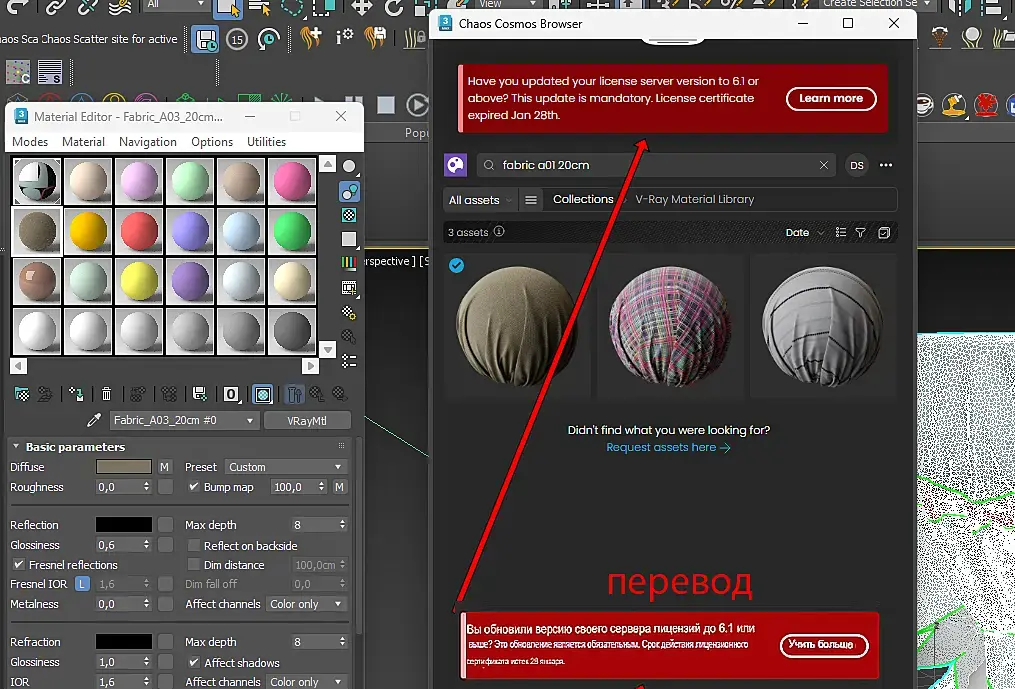This screenshot has height=689, width=1015.
Task: Click the Get Material icon in Material Editor
Action: [22, 394]
